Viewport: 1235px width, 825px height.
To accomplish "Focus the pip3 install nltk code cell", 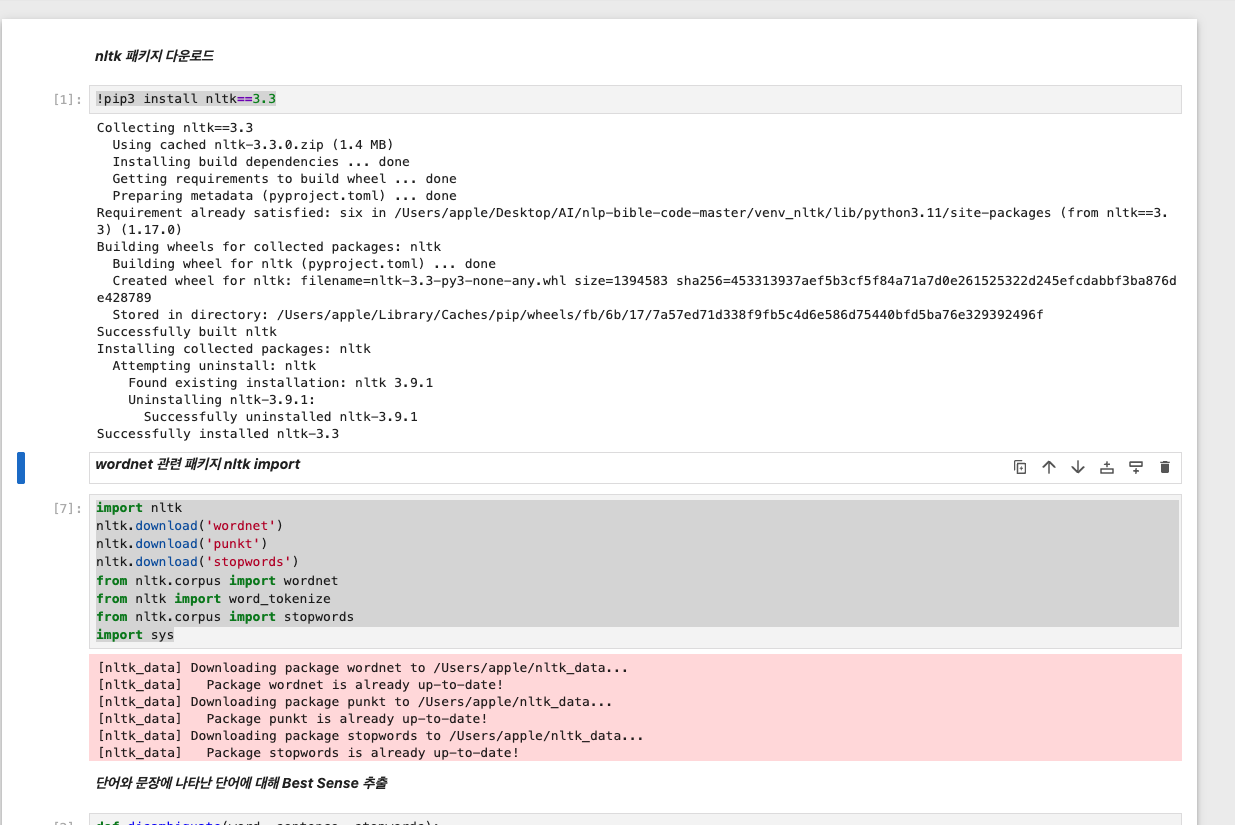I will (x=636, y=99).
